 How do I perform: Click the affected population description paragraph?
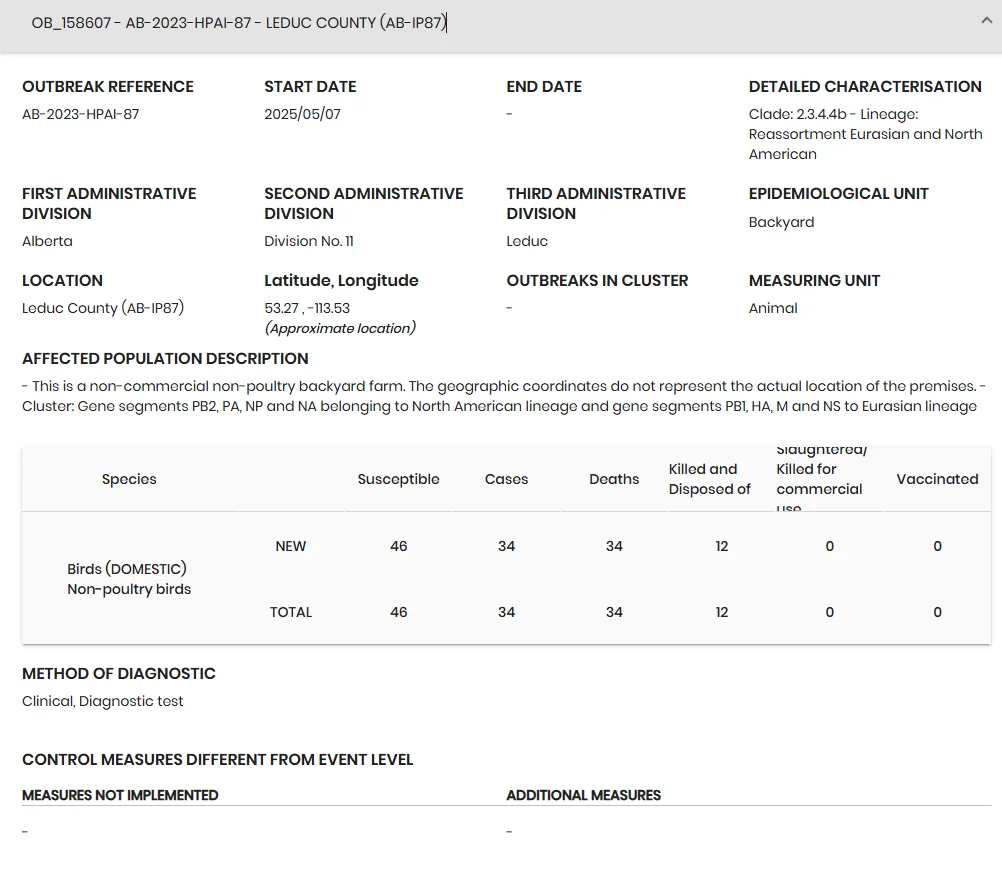point(504,396)
